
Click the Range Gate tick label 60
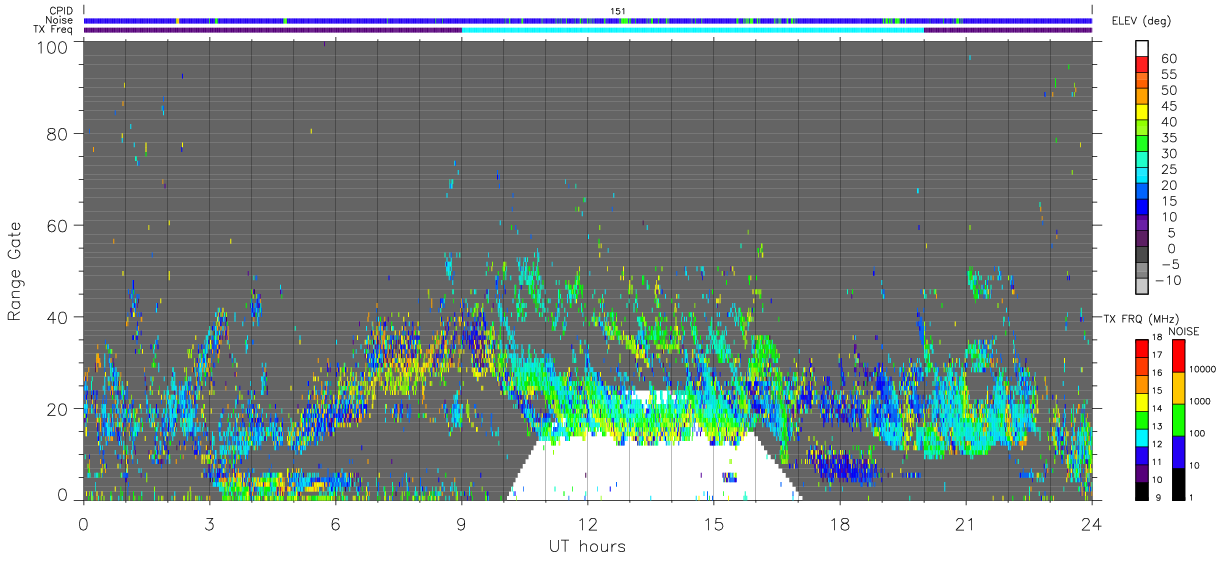point(58,226)
